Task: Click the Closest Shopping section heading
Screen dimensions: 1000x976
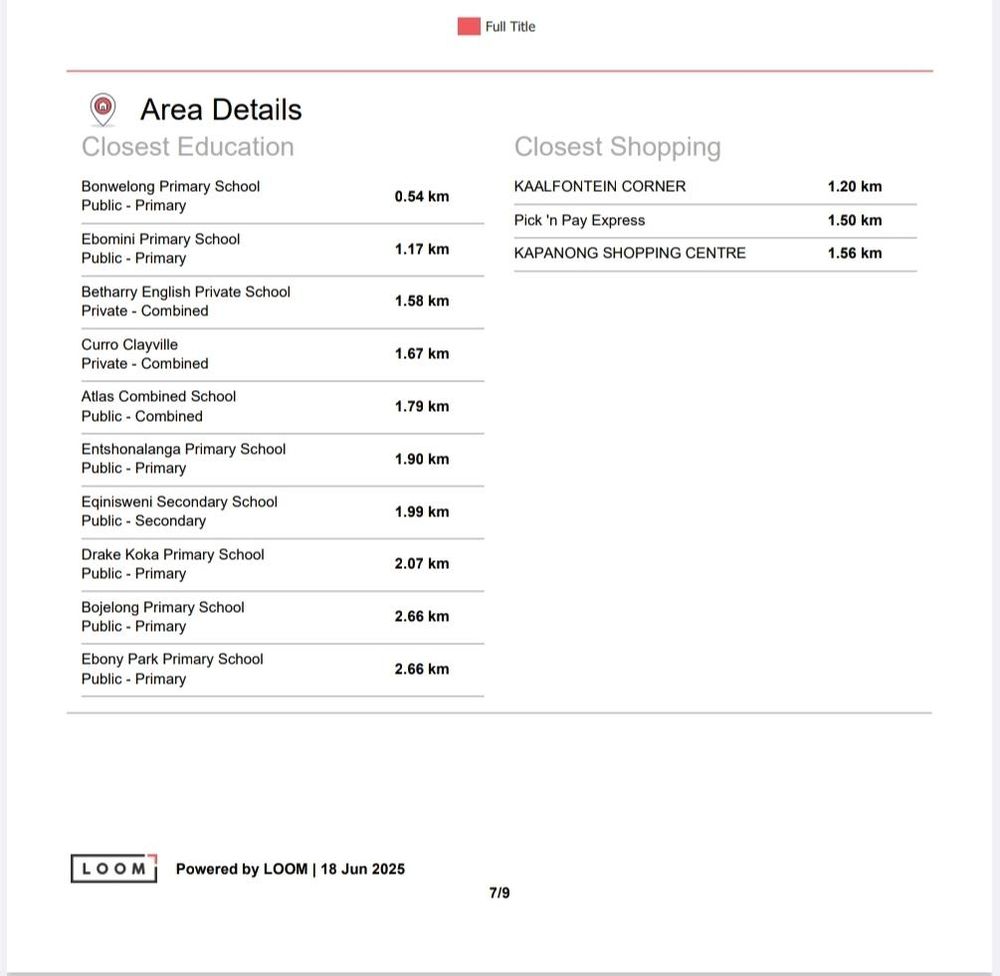Action: click(x=617, y=147)
